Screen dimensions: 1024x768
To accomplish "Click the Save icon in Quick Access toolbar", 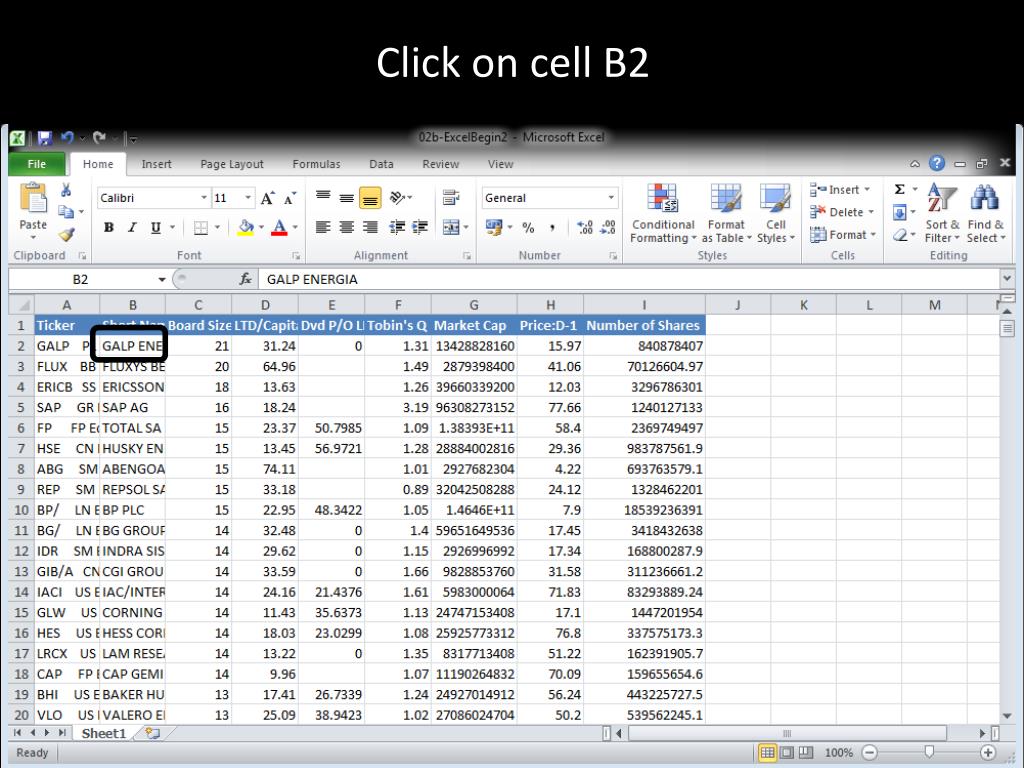I will [44, 138].
